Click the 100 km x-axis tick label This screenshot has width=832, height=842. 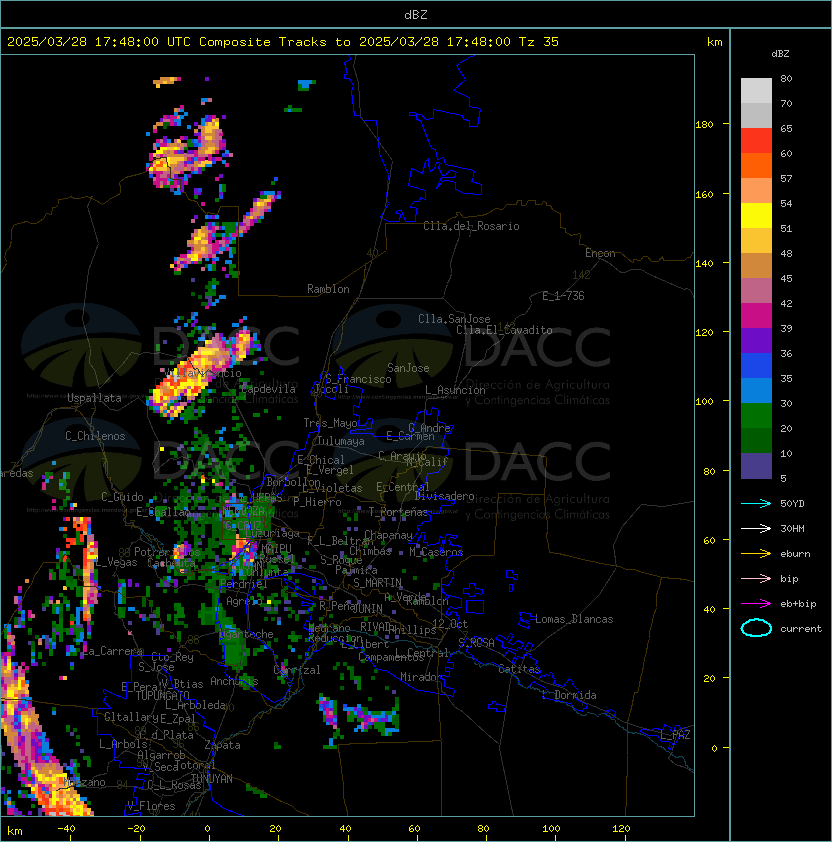(552, 829)
